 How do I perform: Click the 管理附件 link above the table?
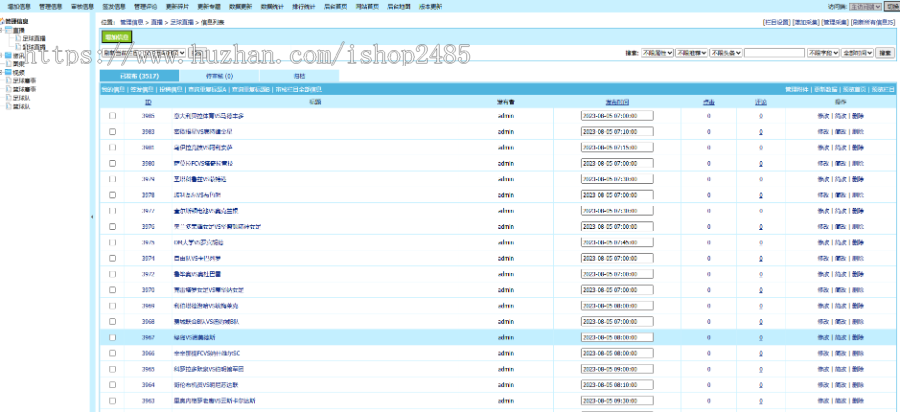797,90
